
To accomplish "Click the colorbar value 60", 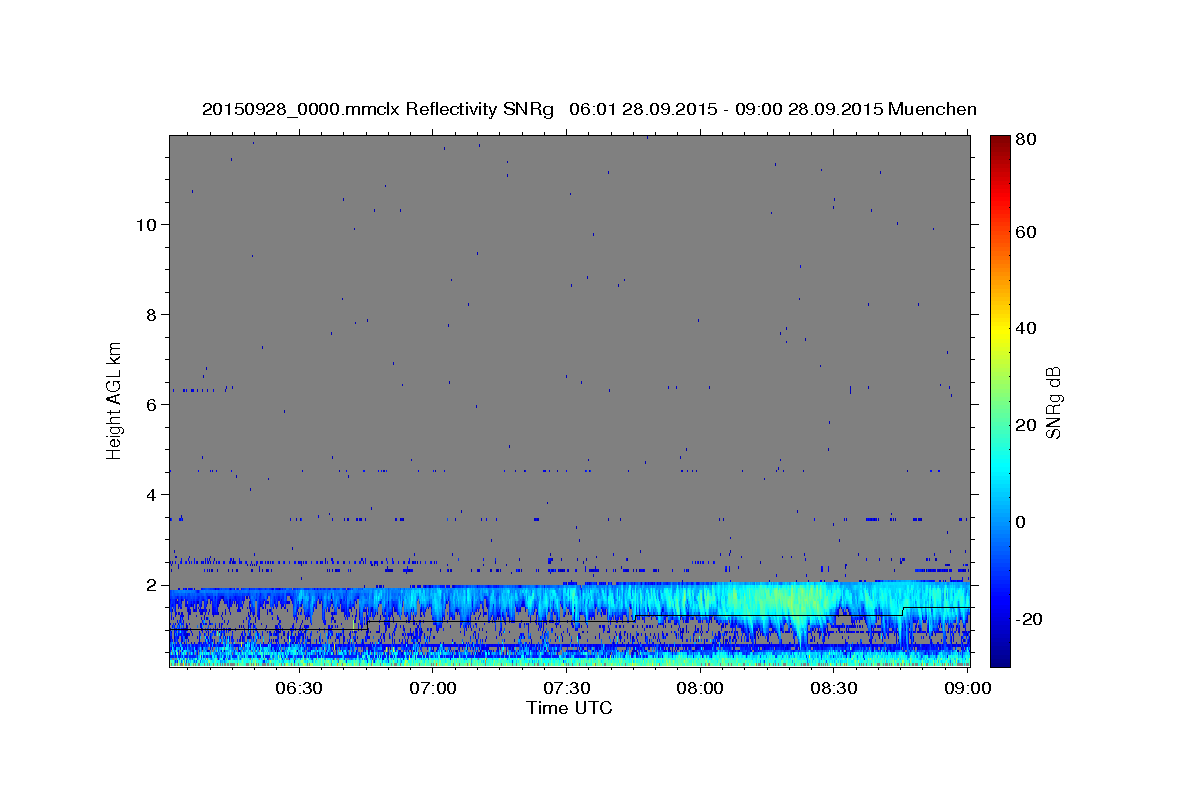I will point(1024,231).
